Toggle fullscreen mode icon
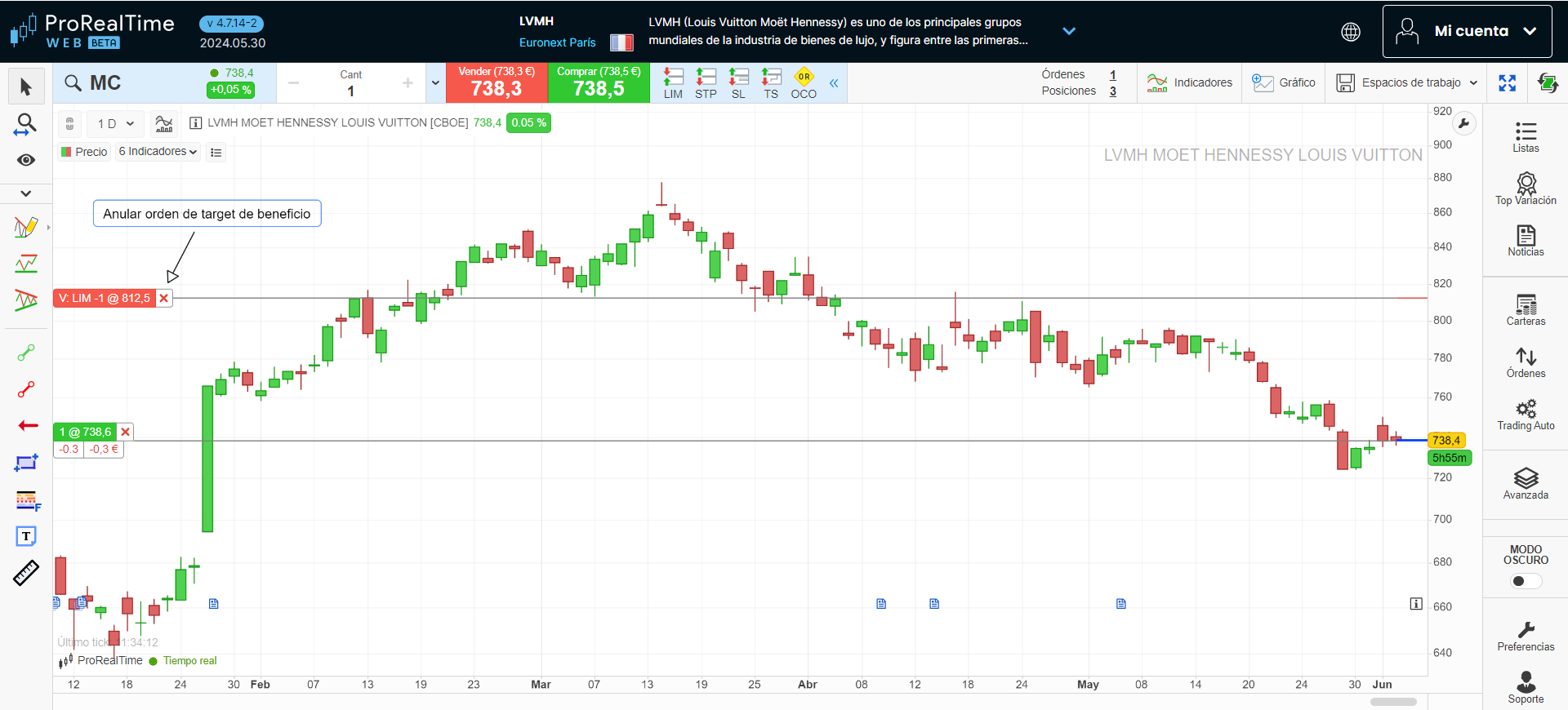 coord(1508,82)
